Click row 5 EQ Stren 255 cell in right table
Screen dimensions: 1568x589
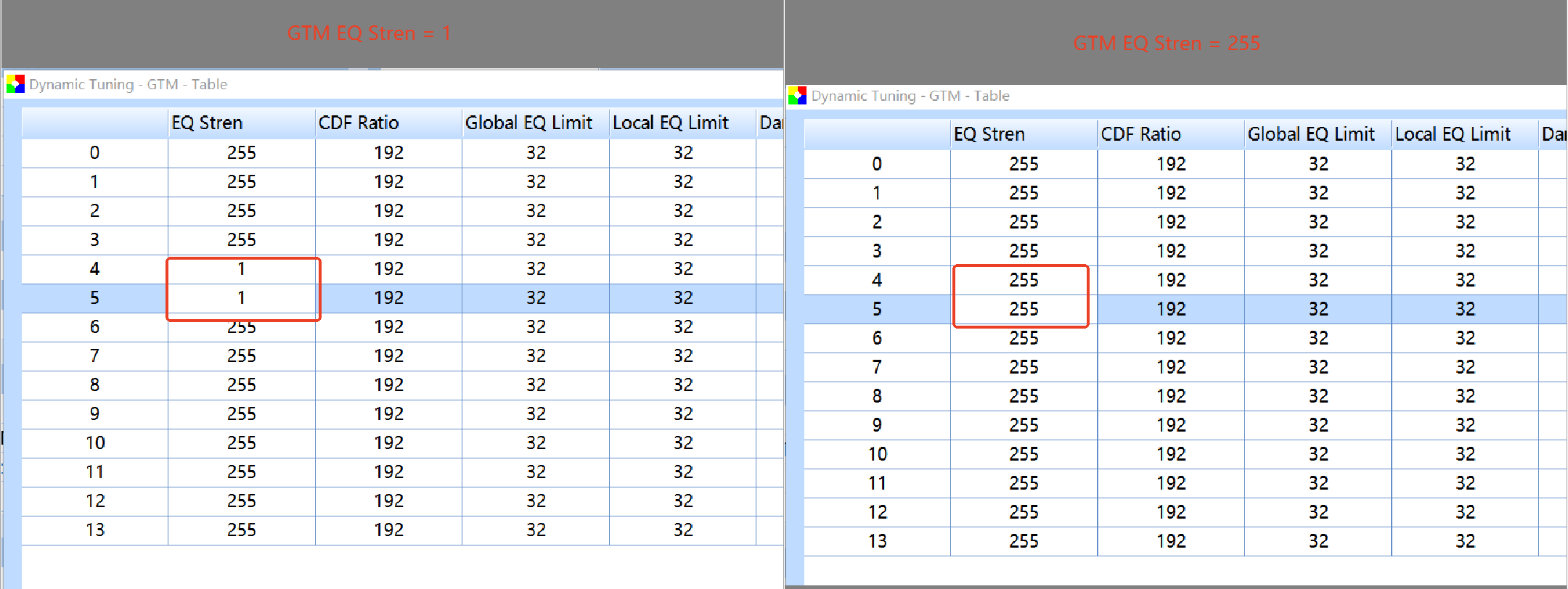point(1024,309)
